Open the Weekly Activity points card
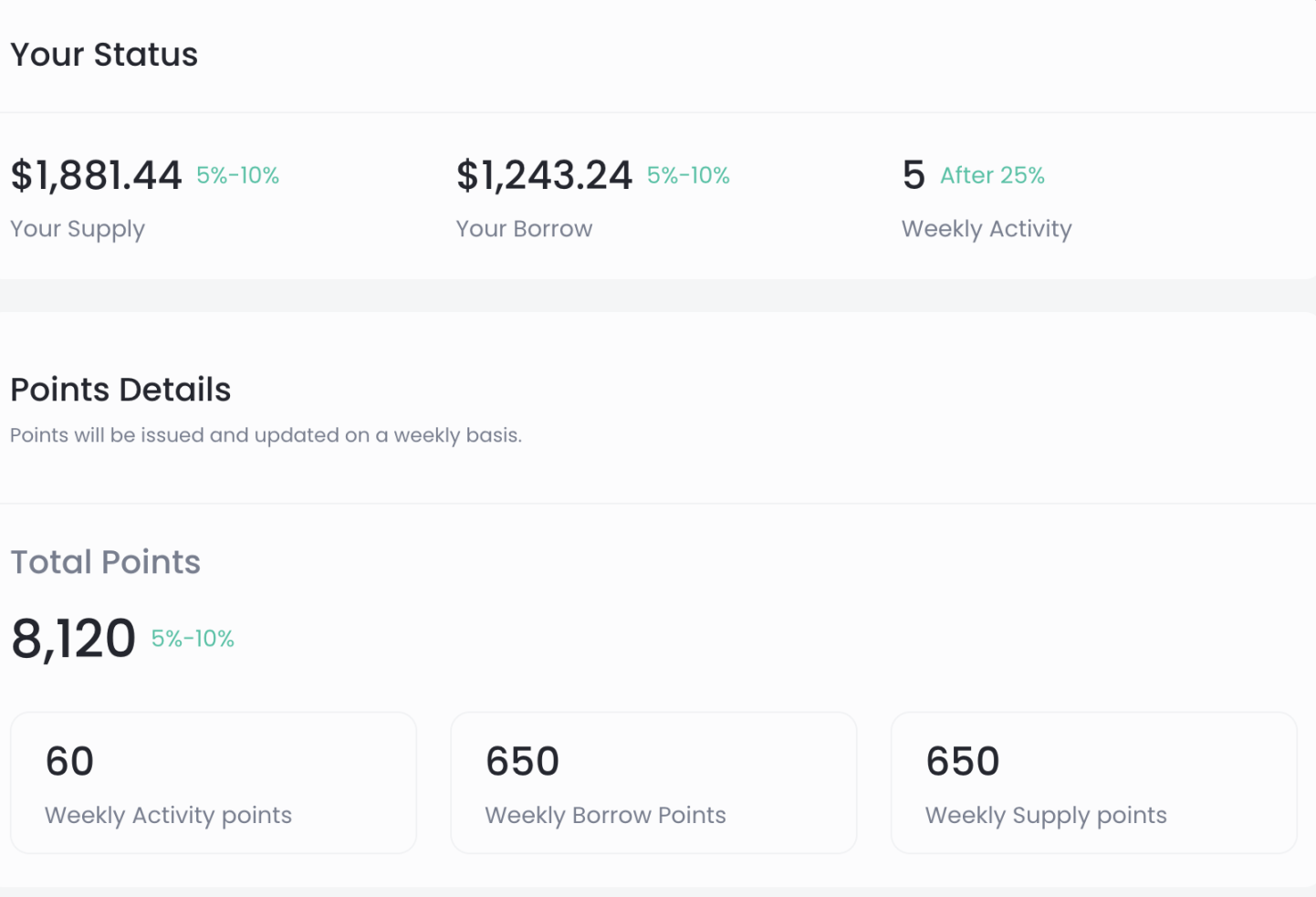 [214, 783]
